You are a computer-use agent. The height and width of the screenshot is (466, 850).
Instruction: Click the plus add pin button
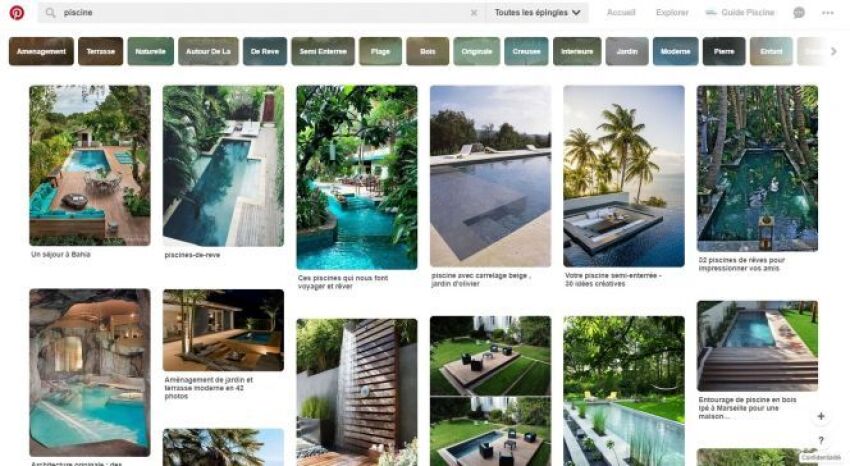[821, 416]
